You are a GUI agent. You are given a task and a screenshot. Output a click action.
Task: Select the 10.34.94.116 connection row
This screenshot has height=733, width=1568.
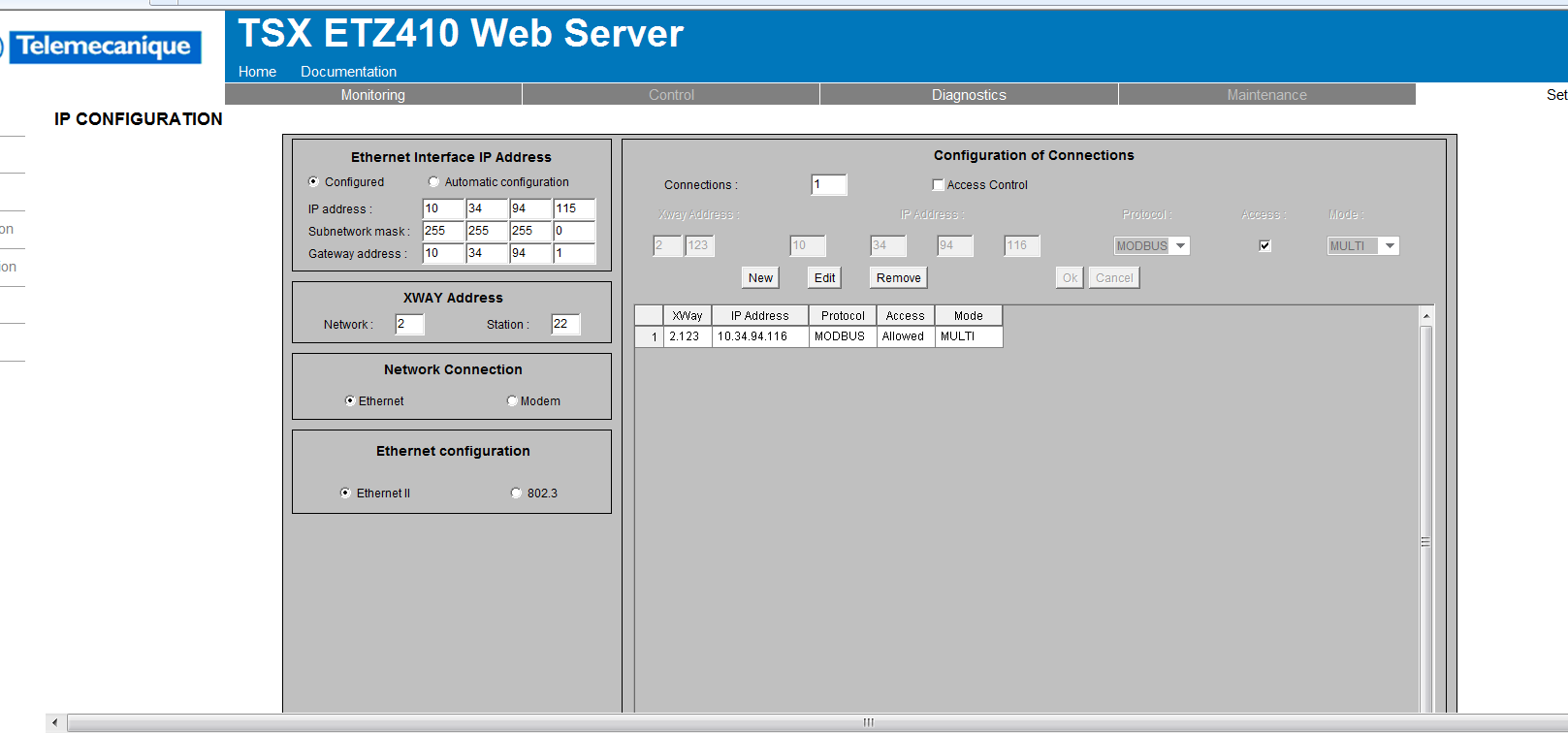(752, 336)
